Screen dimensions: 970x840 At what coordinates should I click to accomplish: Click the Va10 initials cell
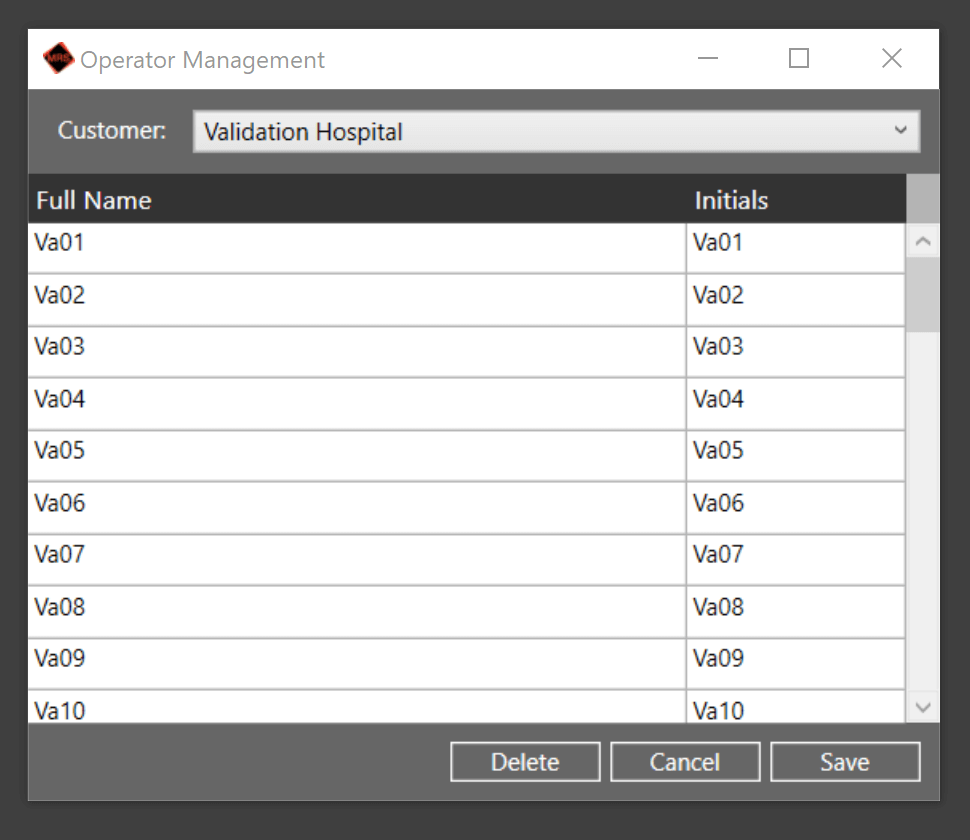(x=795, y=710)
